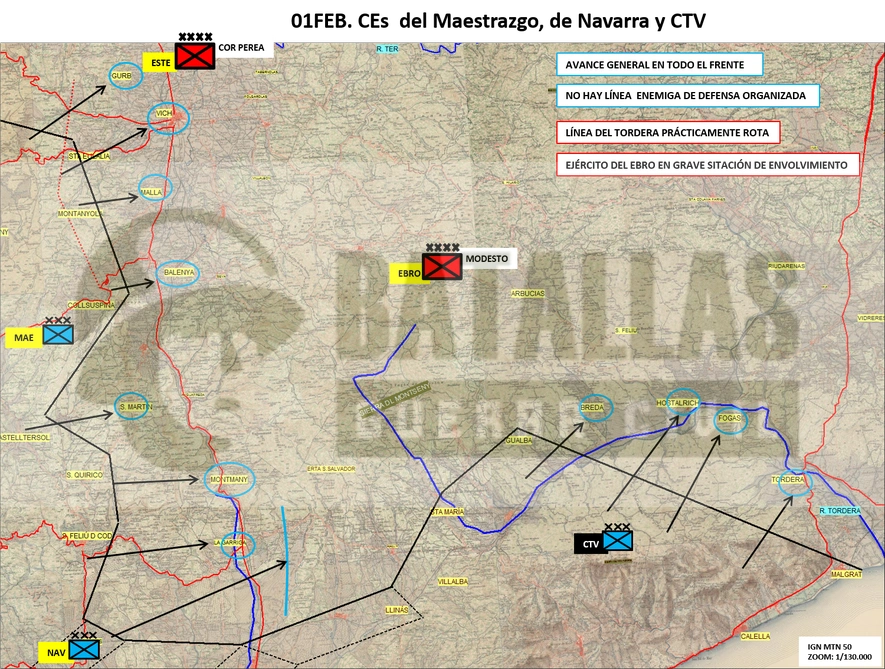Click 'LÍNEA DEL TORDERA PRÁCTICAMENTE ROTA' box
885x669 pixels.
pyautogui.click(x=668, y=133)
